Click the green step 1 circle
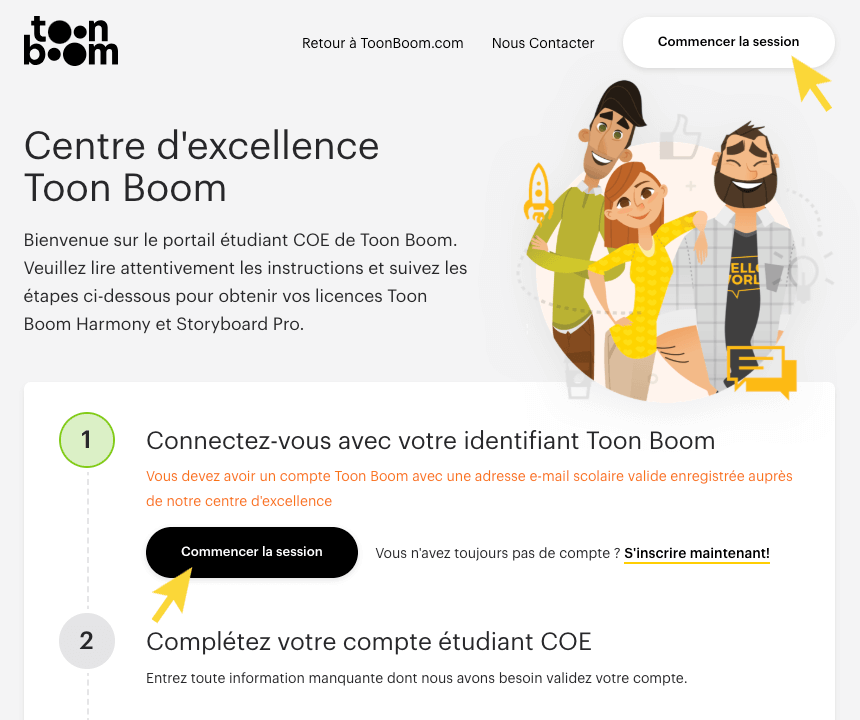The image size is (860, 720). (87, 441)
